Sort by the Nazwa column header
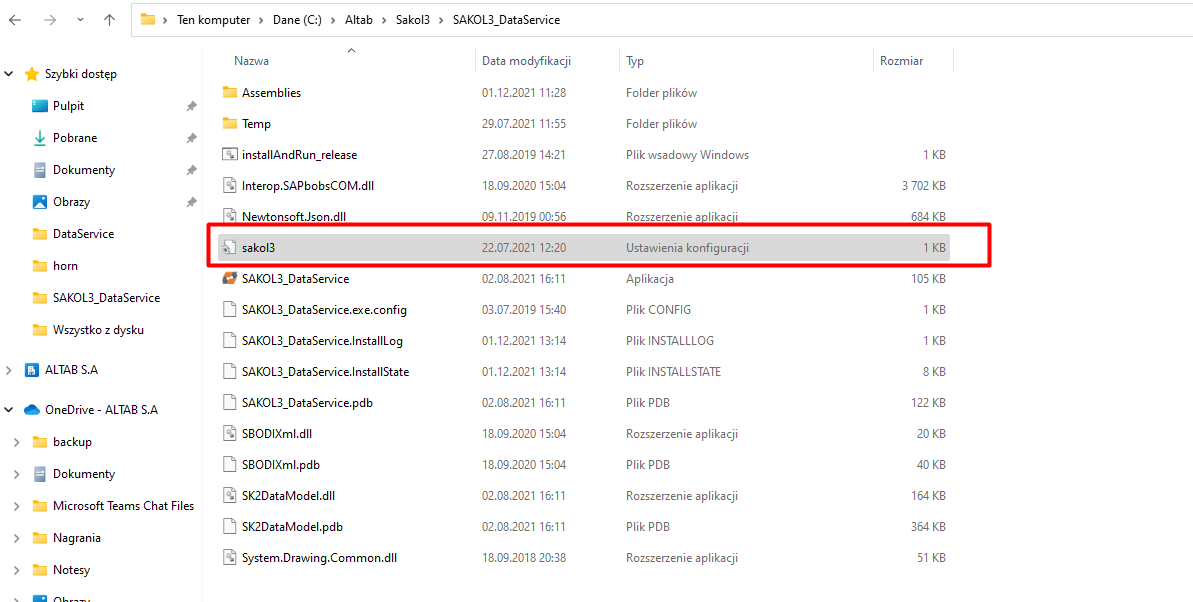 coord(250,60)
